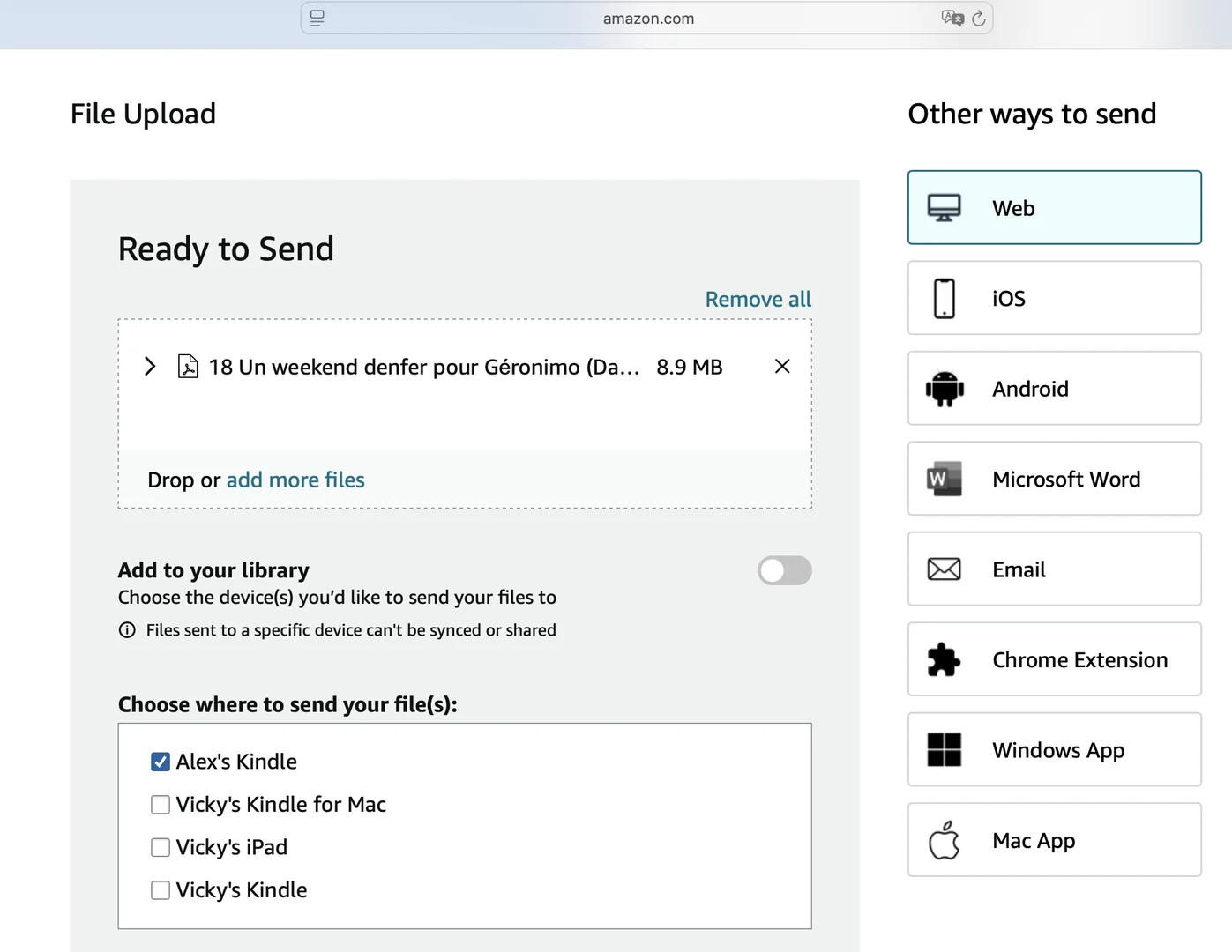Image resolution: width=1232 pixels, height=952 pixels.
Task: Reload the page with the refresh icon
Action: coord(979,18)
